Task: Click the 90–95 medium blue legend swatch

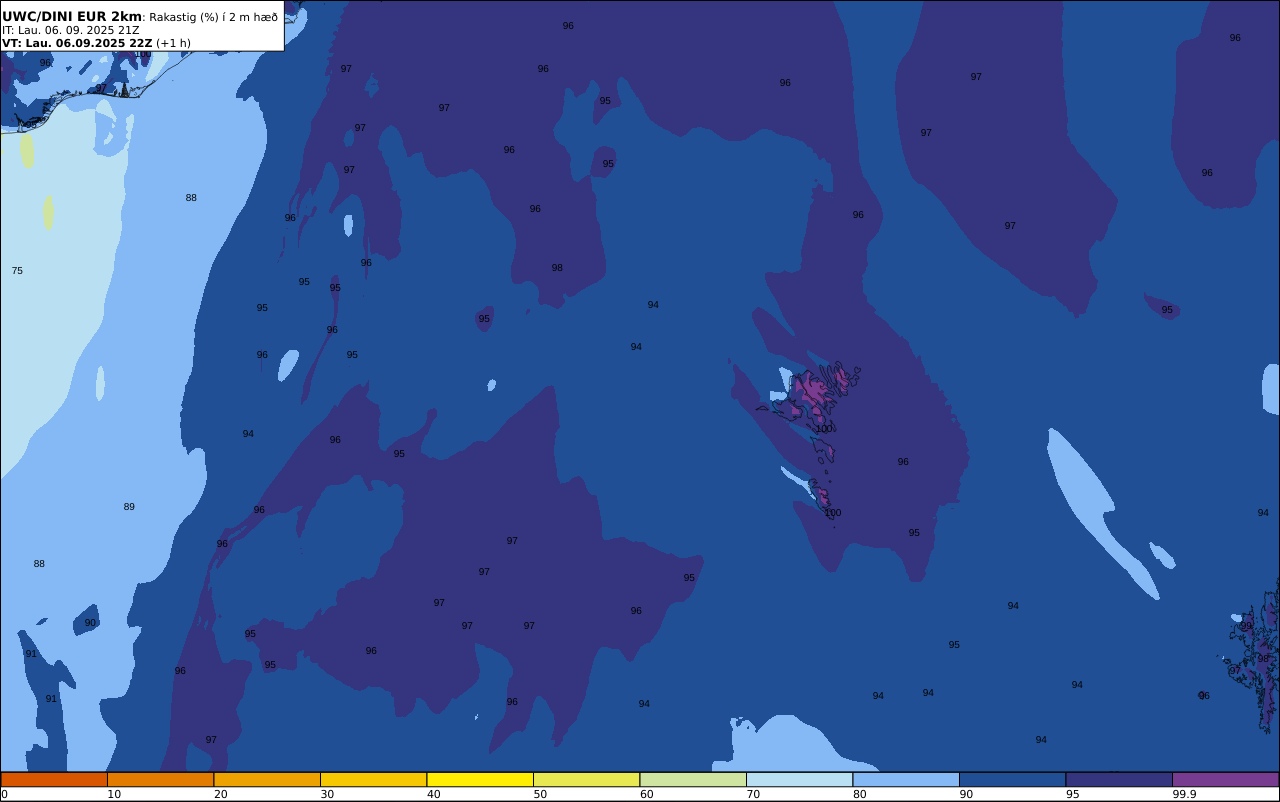Action: pos(1012,779)
